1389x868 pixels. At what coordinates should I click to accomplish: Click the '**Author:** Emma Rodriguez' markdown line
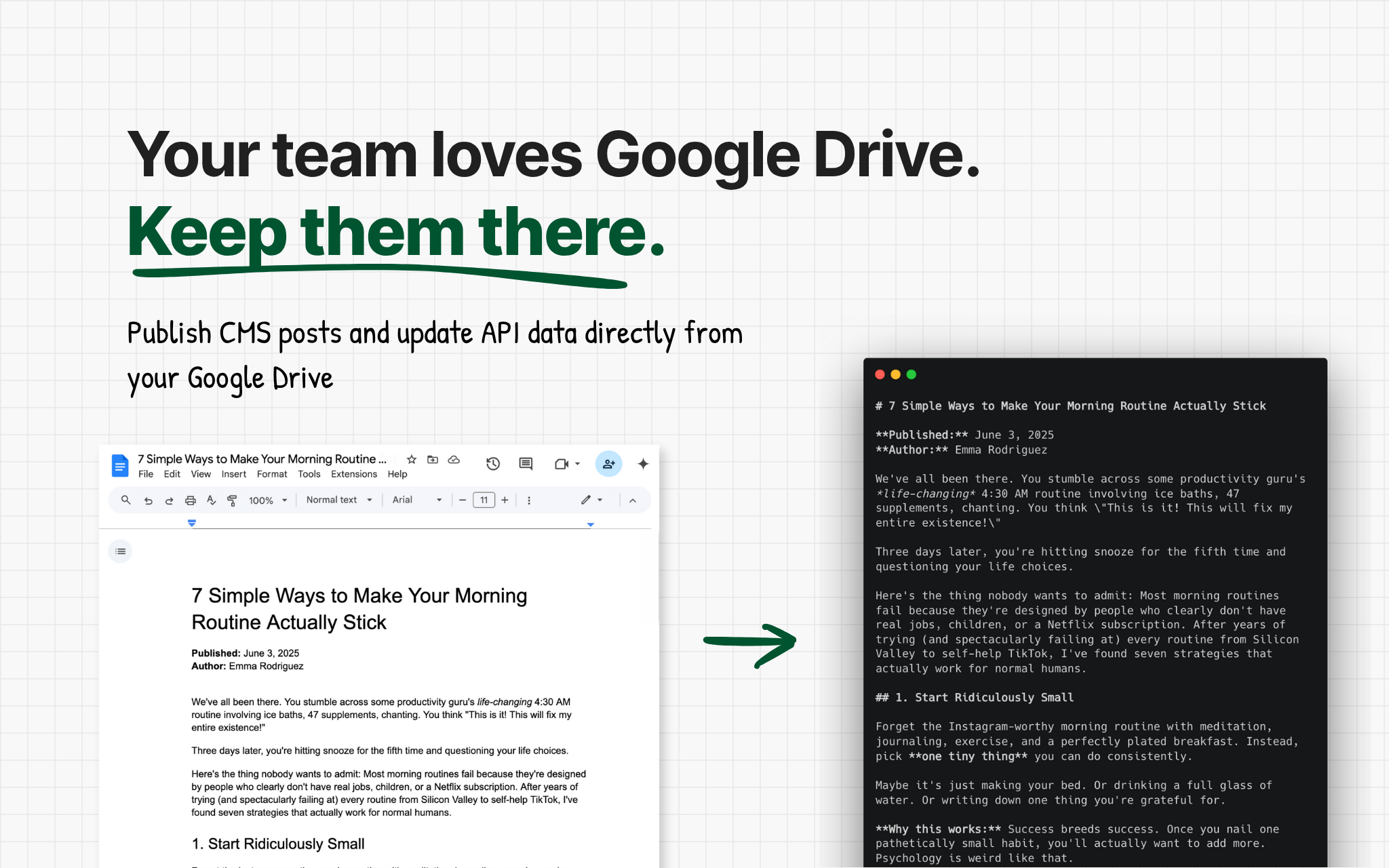click(x=961, y=450)
